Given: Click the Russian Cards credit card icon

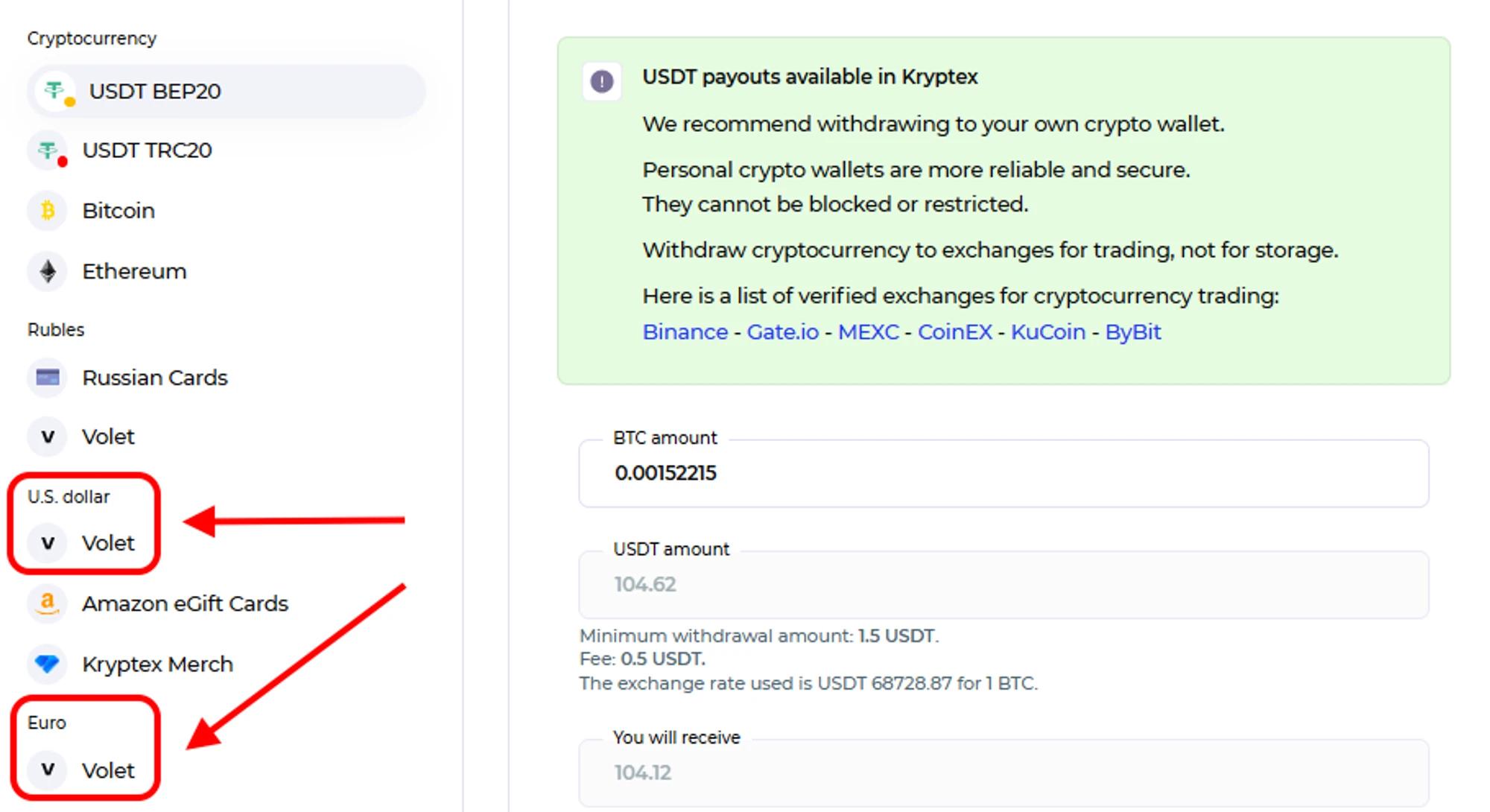Looking at the screenshot, I should [x=48, y=378].
